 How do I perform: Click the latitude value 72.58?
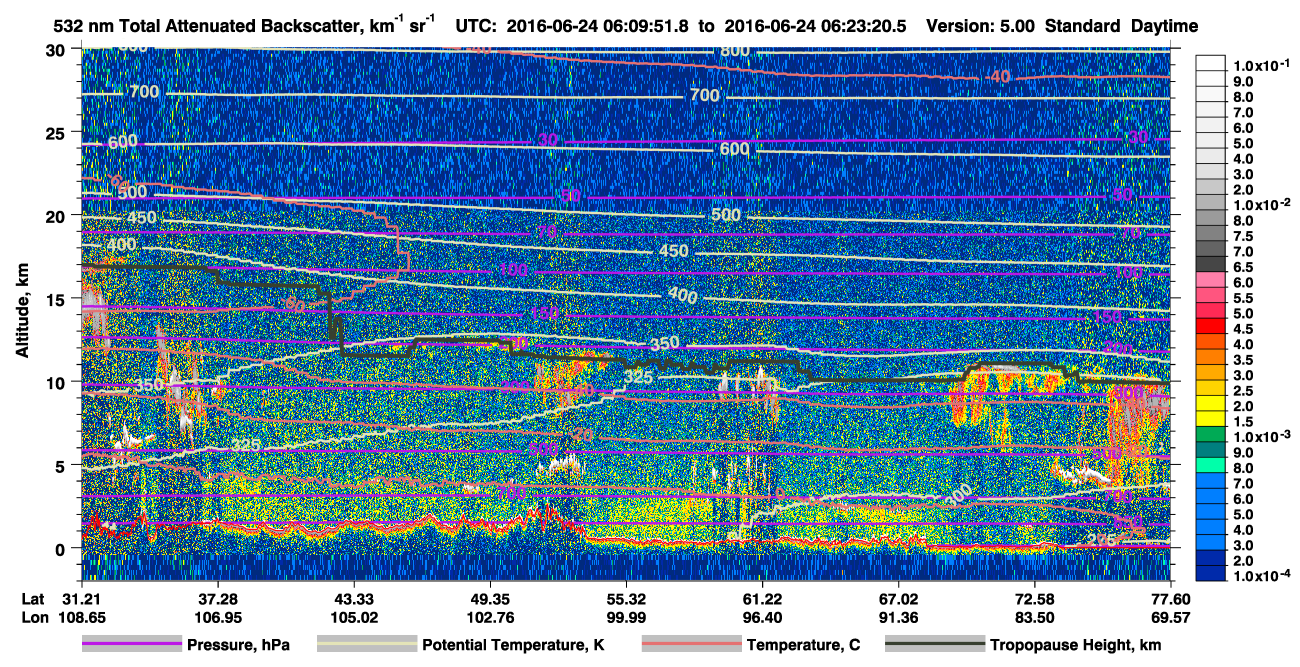pos(1034,598)
